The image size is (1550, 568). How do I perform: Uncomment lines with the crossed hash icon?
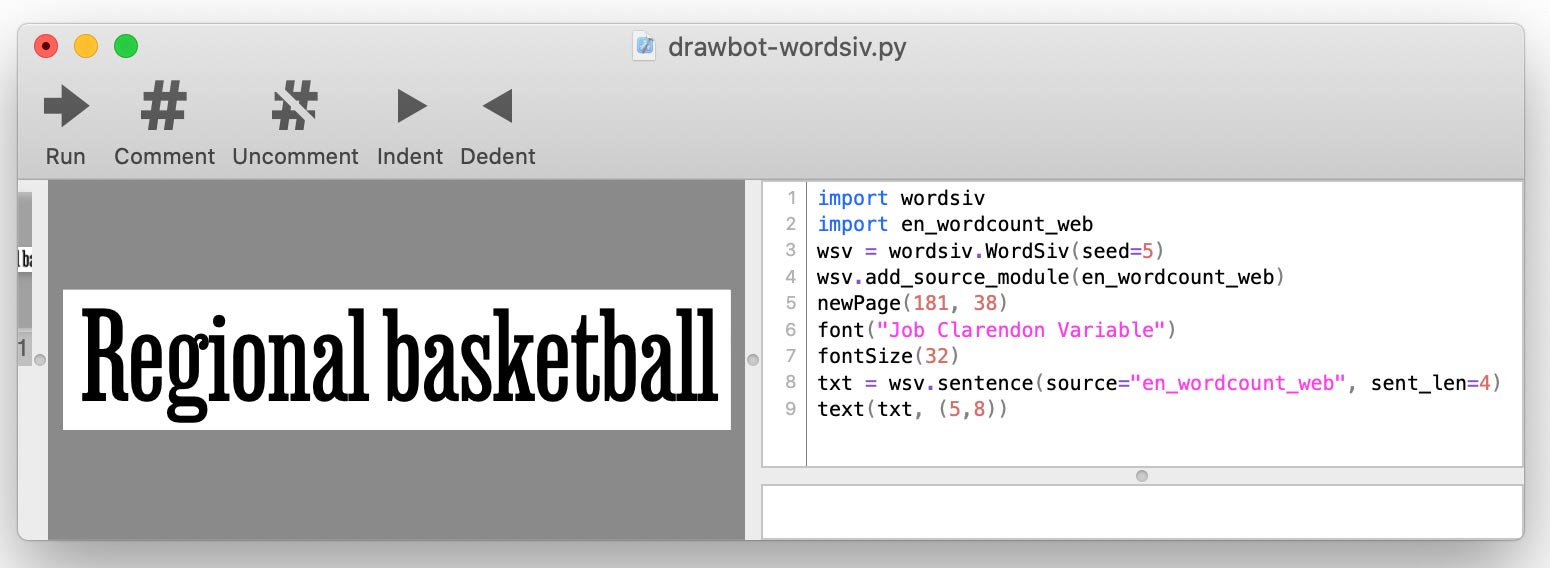[x=295, y=106]
